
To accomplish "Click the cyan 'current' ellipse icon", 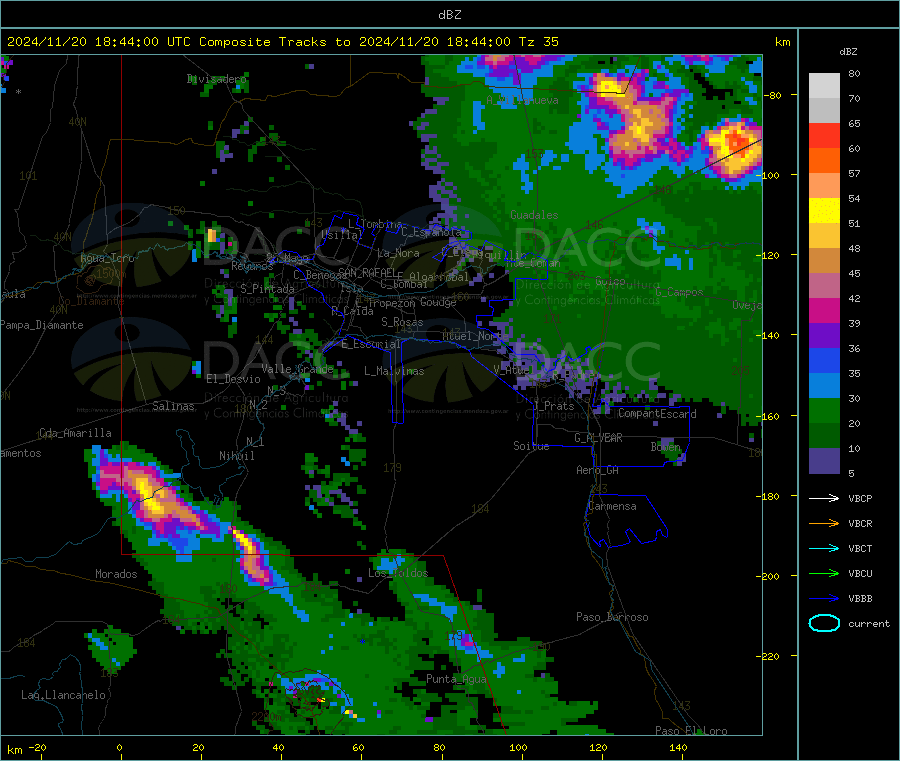I will [x=824, y=623].
